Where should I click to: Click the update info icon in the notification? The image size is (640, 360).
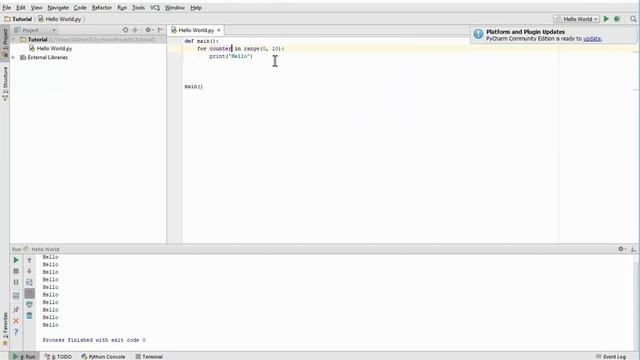tap(478, 34)
